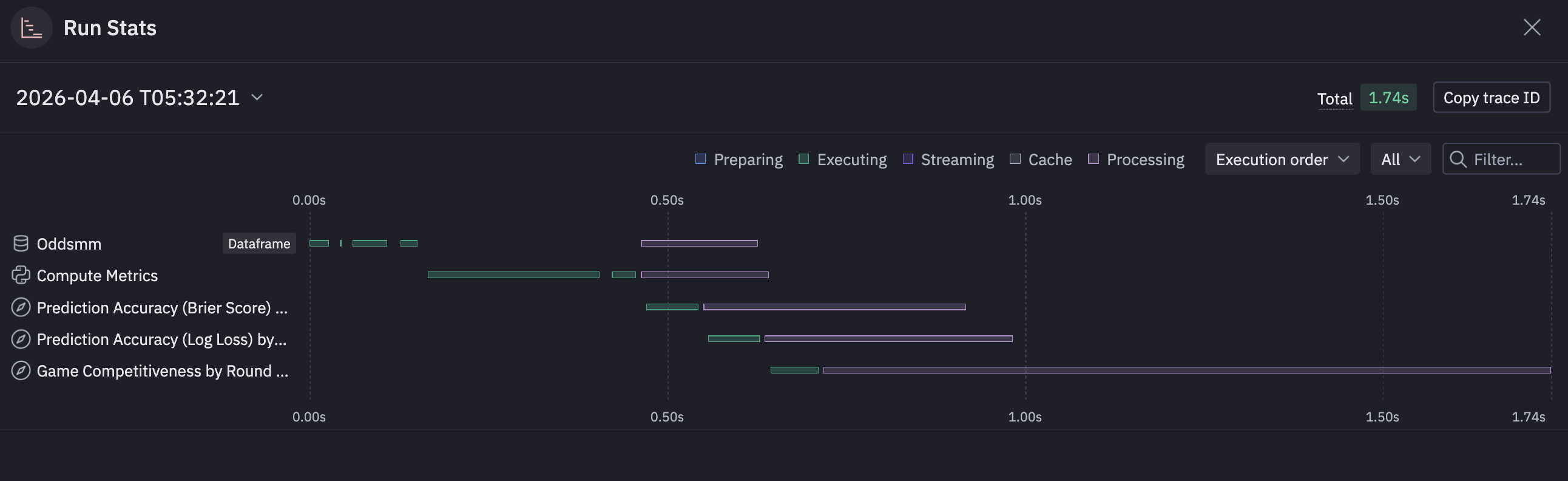1568x481 pixels.
Task: Click the Log Loss compass icon
Action: pyautogui.click(x=21, y=339)
